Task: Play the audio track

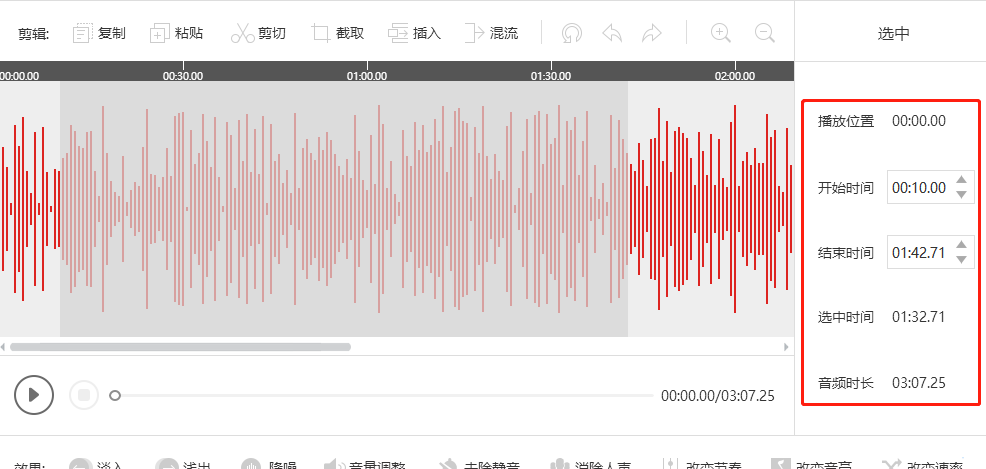Action: [x=34, y=395]
